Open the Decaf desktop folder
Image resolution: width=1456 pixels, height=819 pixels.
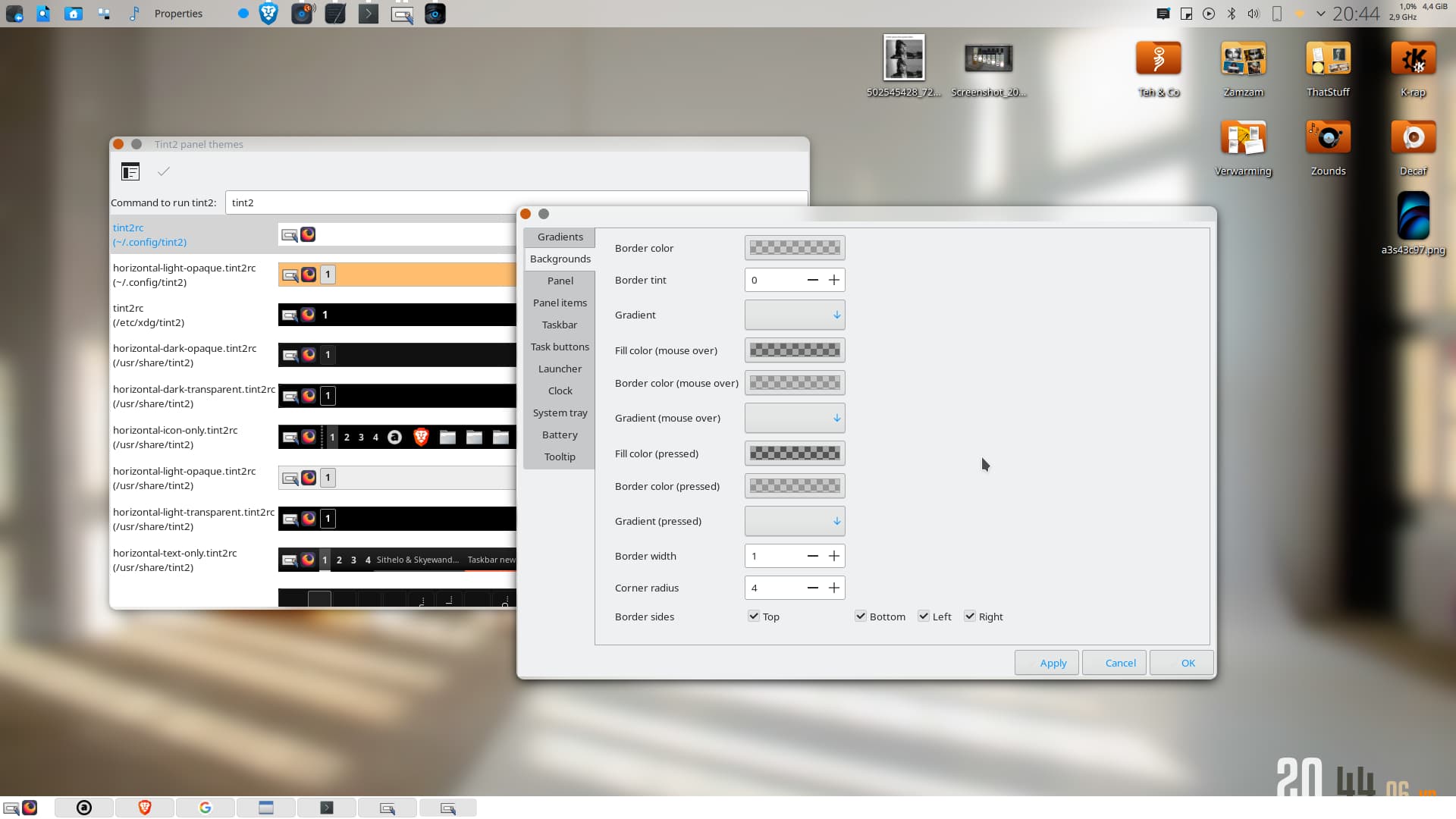(x=1414, y=147)
